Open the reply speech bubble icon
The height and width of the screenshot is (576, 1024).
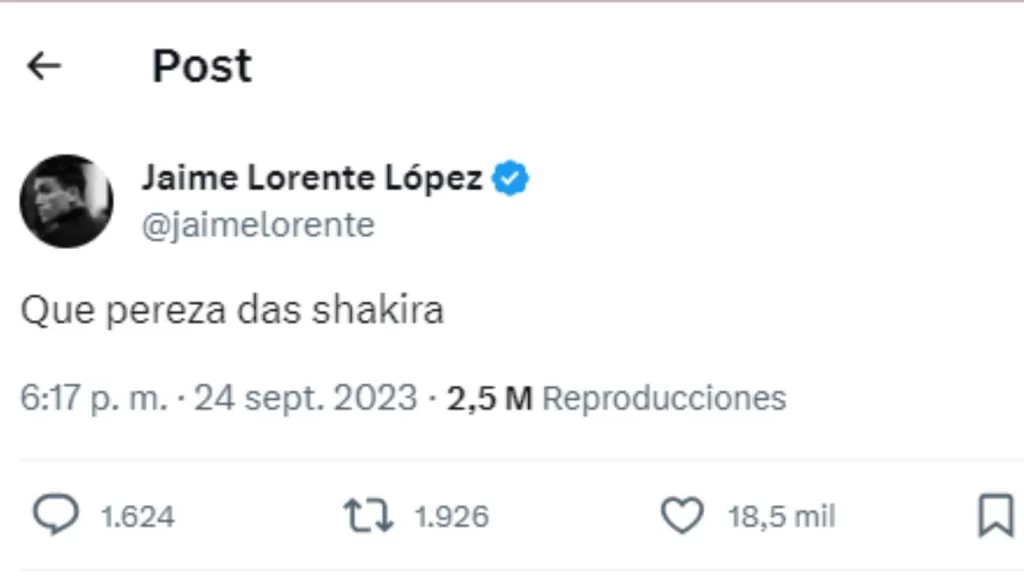[x=56, y=516]
